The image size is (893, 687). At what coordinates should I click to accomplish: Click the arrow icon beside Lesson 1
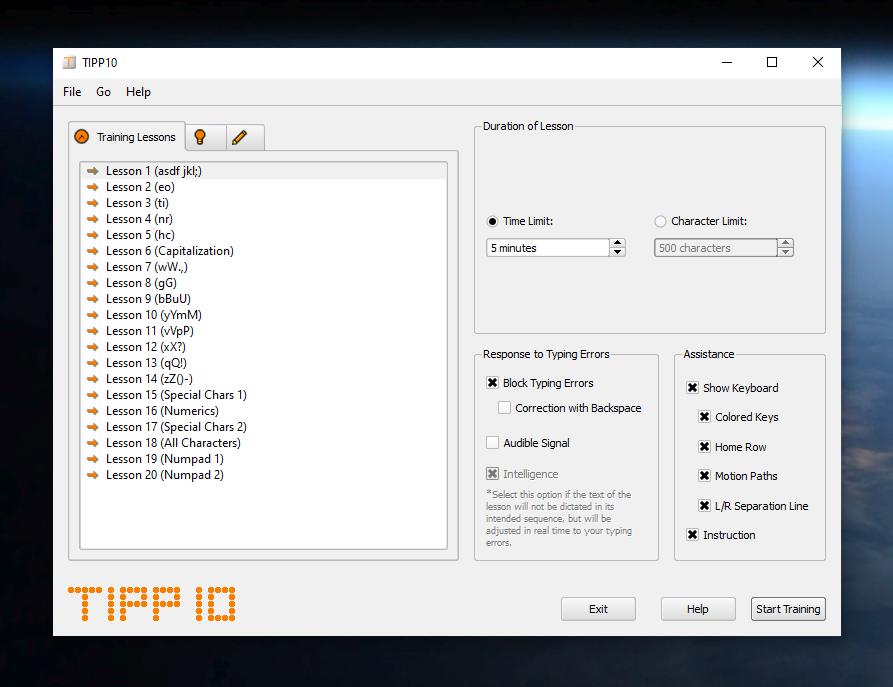93,170
